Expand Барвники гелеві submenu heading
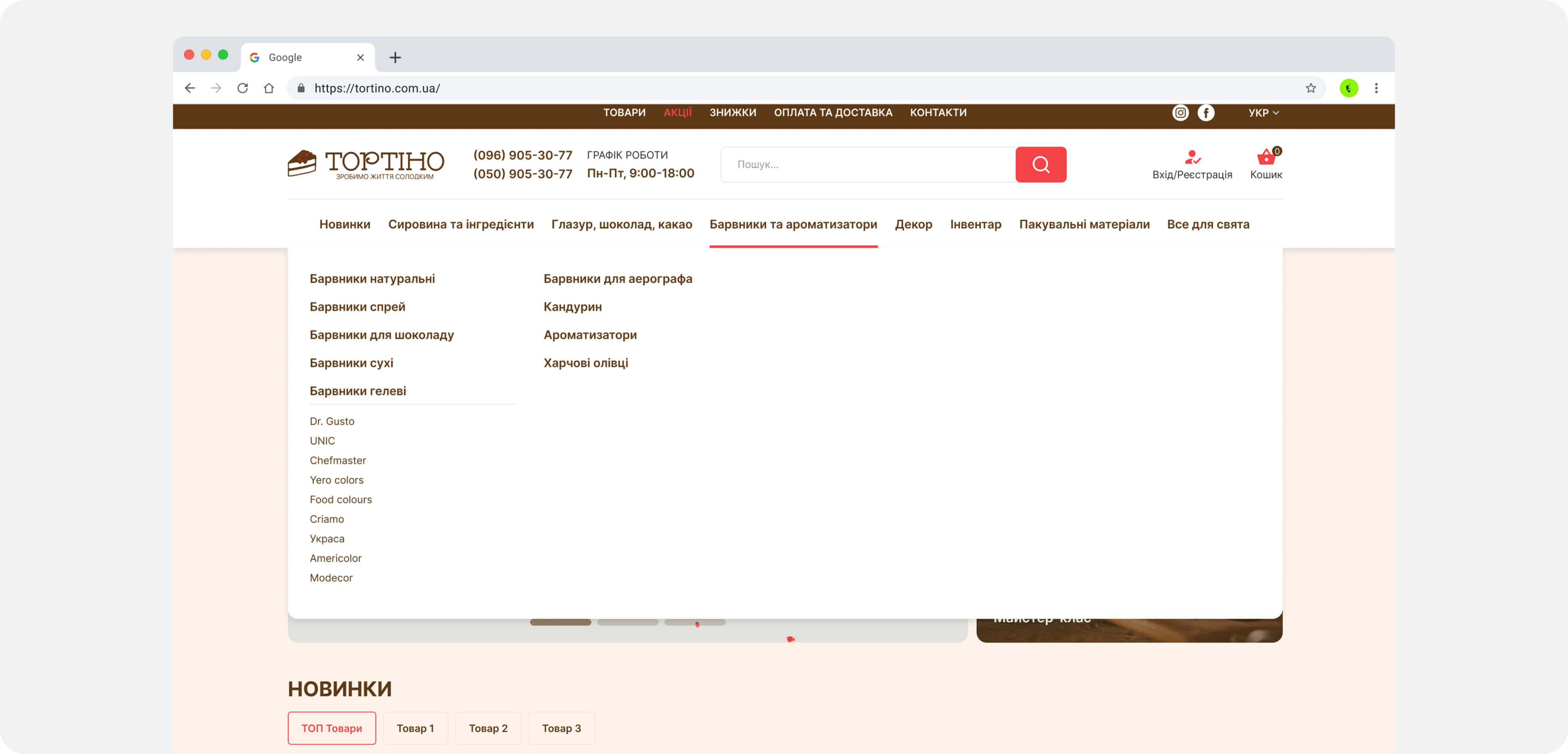Image resolution: width=1568 pixels, height=754 pixels. coord(357,391)
